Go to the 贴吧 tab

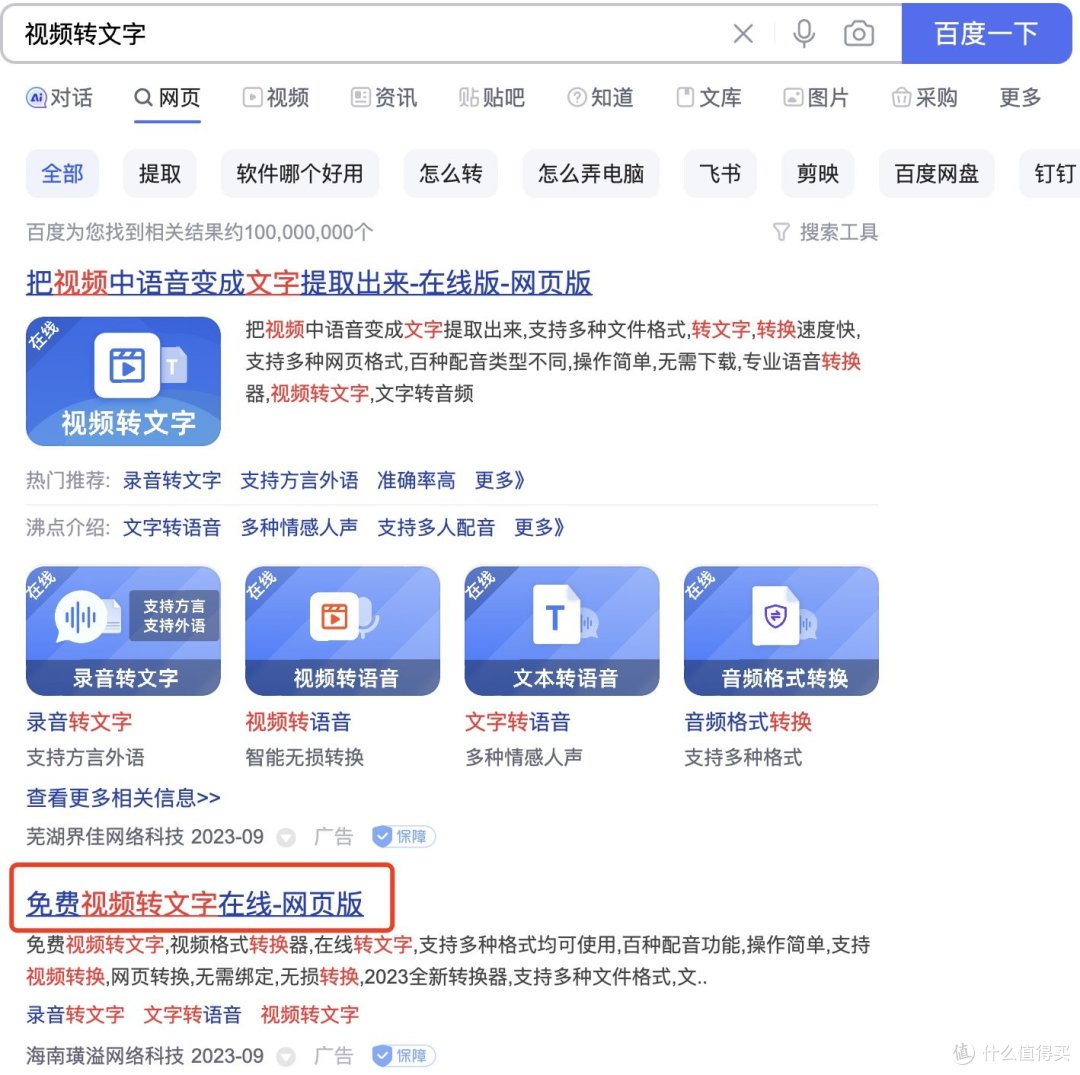click(492, 97)
